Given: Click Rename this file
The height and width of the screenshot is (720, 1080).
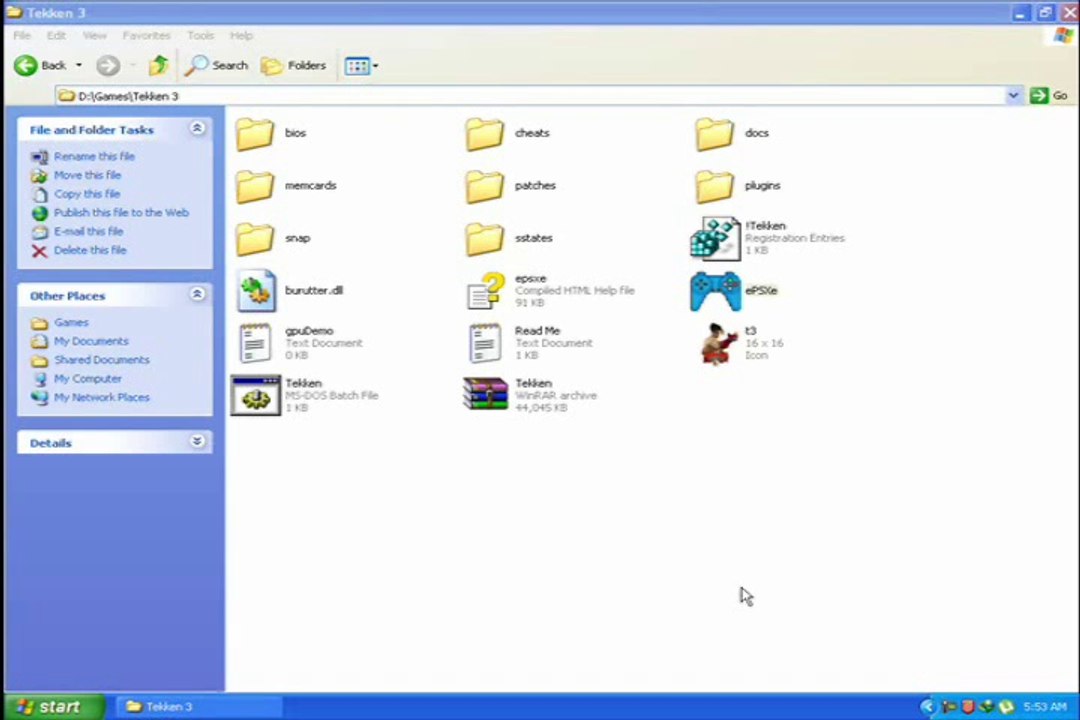Looking at the screenshot, I should tap(94, 156).
